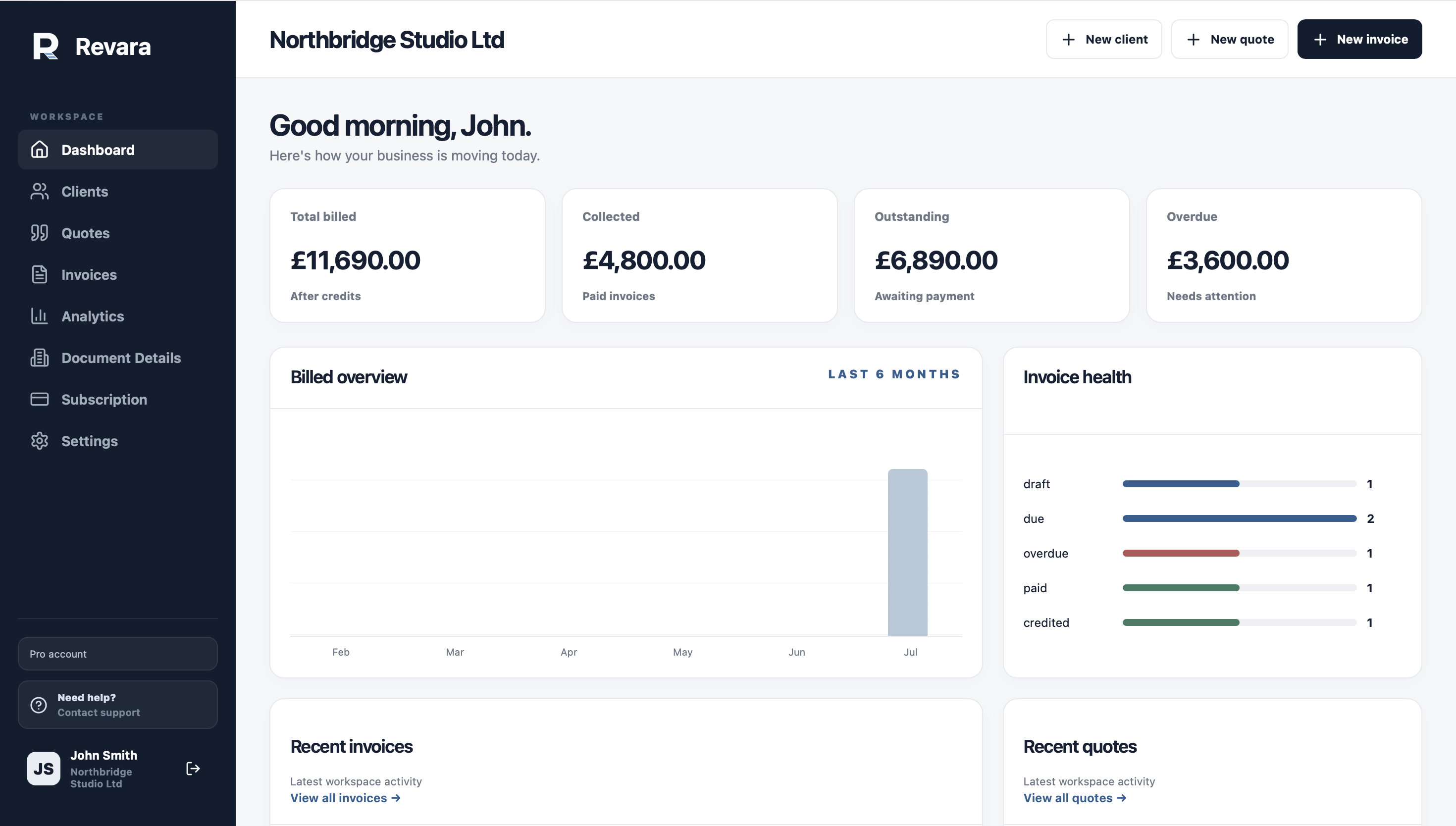Click the May axis label

pyautogui.click(x=683, y=652)
